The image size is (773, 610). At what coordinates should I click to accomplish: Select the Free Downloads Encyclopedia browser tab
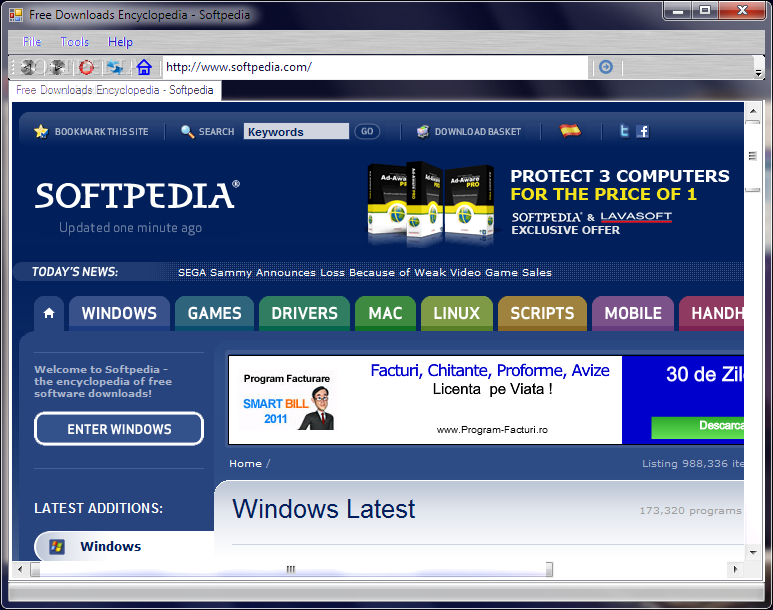click(115, 90)
